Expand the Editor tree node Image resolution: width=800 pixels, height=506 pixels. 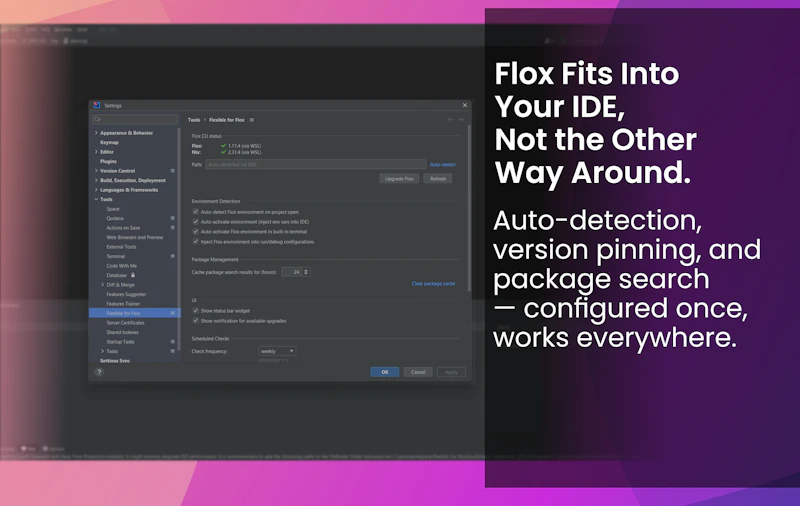[96, 152]
